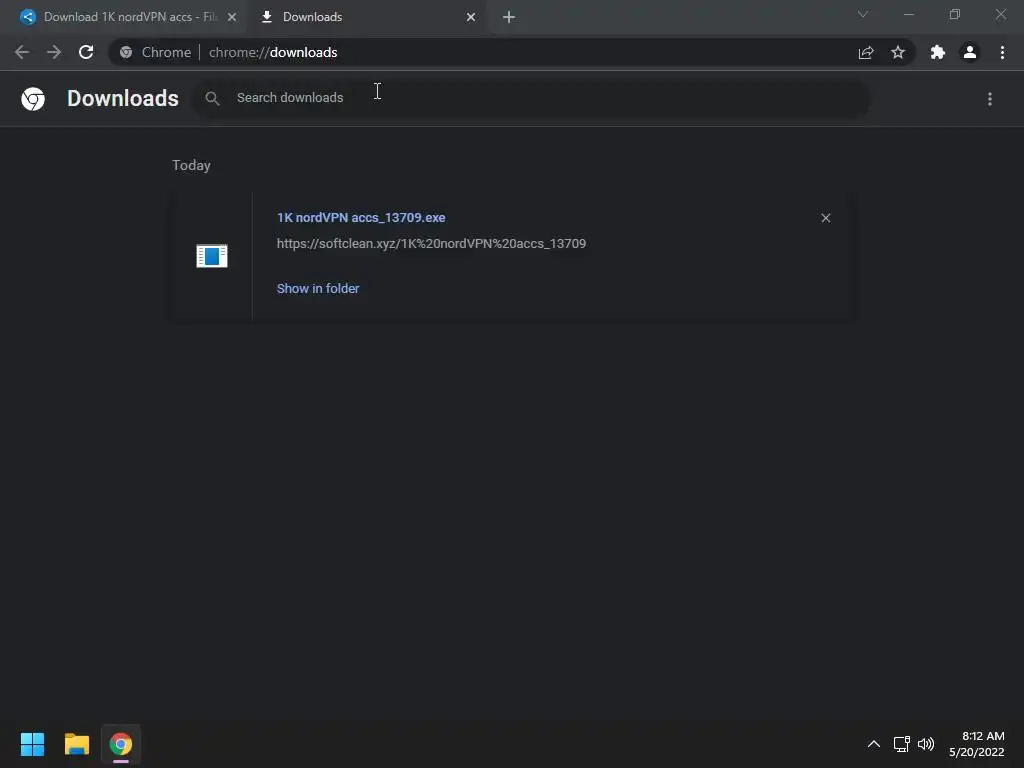Show hidden system tray icons
Screen dimensions: 1024x768
pos(874,744)
